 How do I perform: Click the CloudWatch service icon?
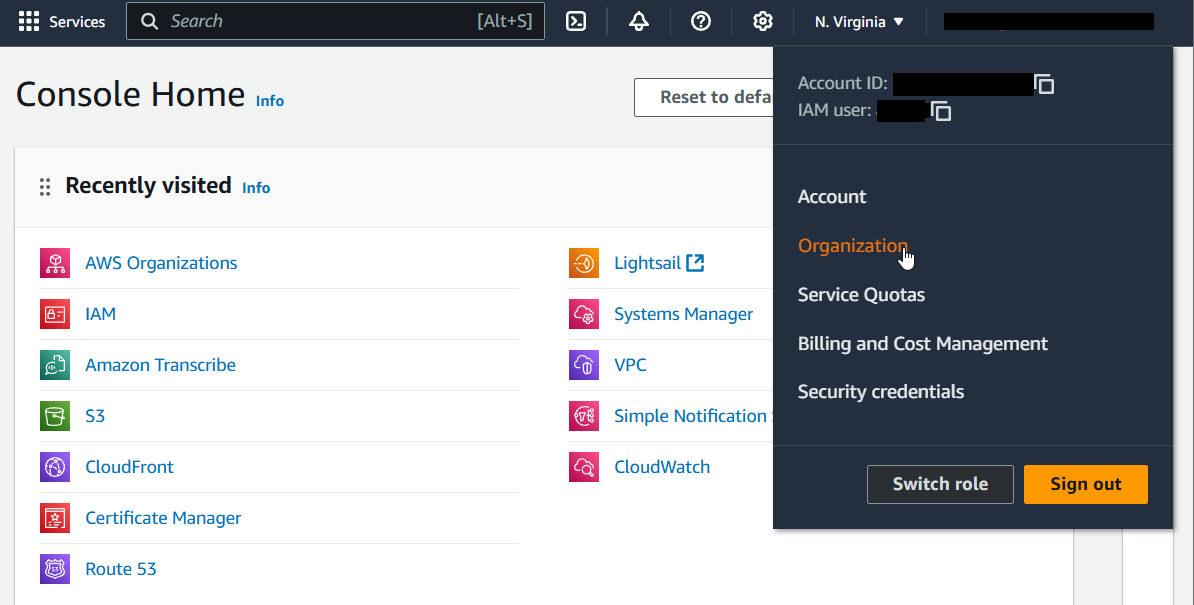584,467
